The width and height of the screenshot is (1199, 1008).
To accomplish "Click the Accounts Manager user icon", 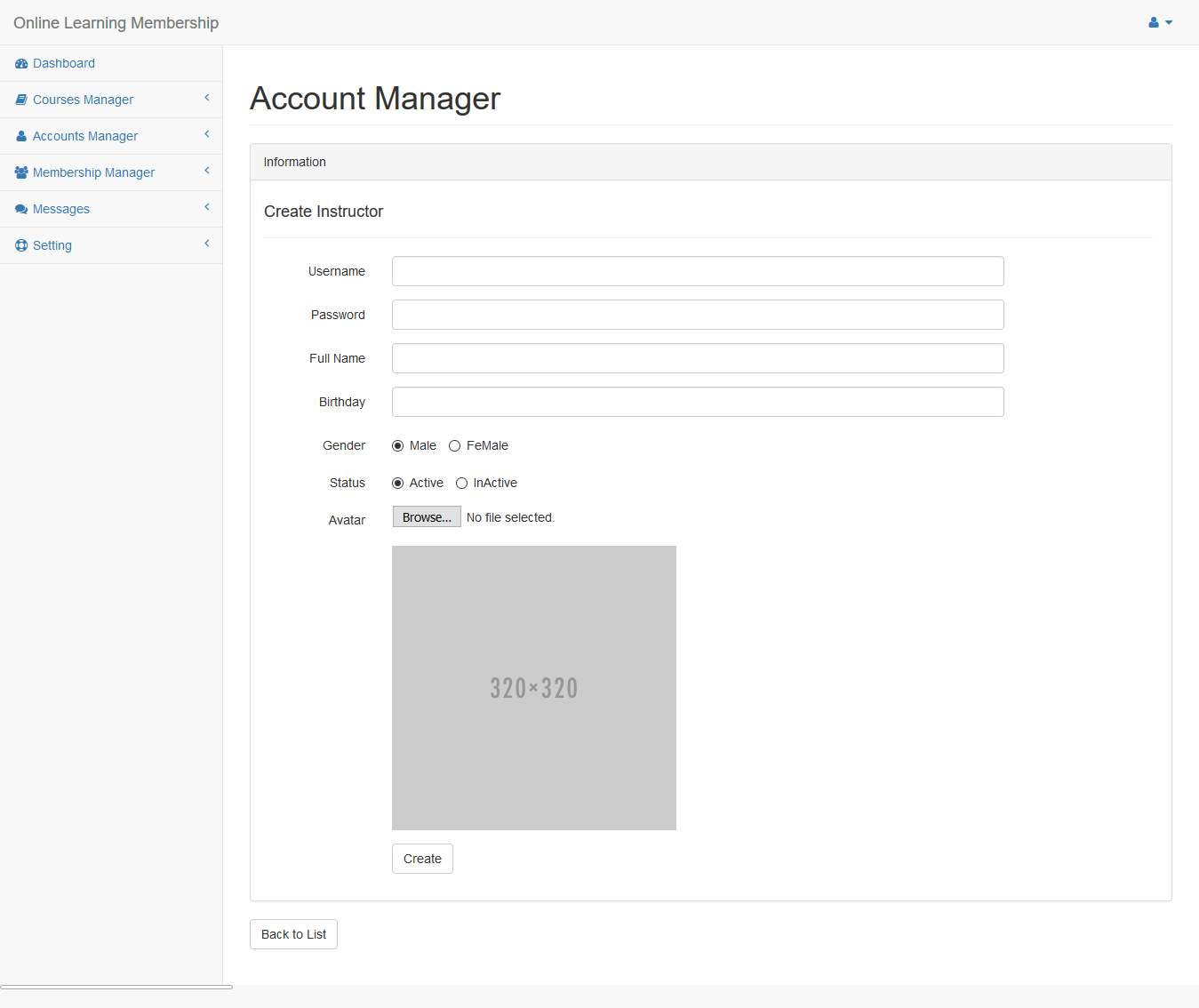I will tap(21, 137).
